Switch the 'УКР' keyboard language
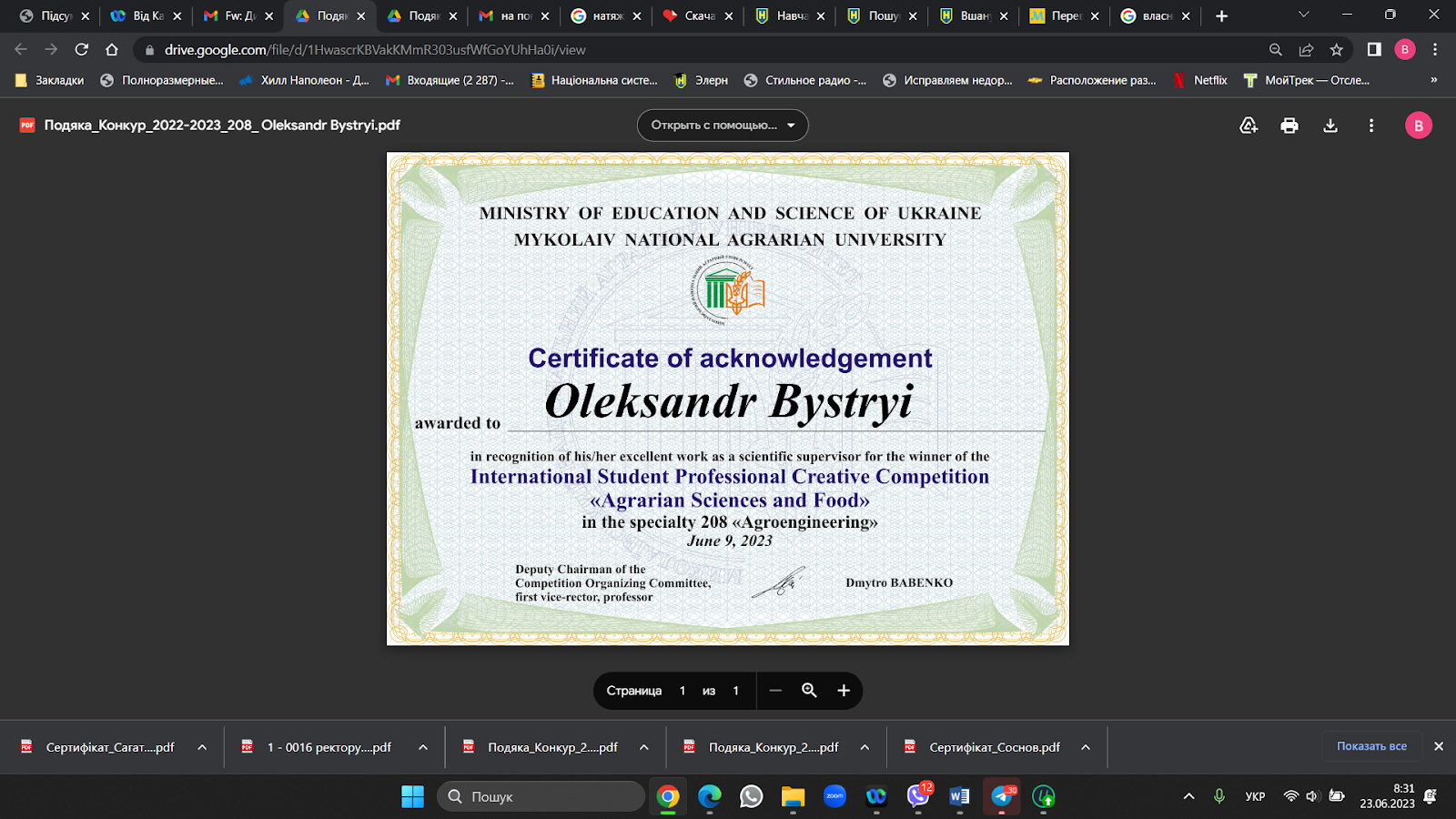 1255,796
